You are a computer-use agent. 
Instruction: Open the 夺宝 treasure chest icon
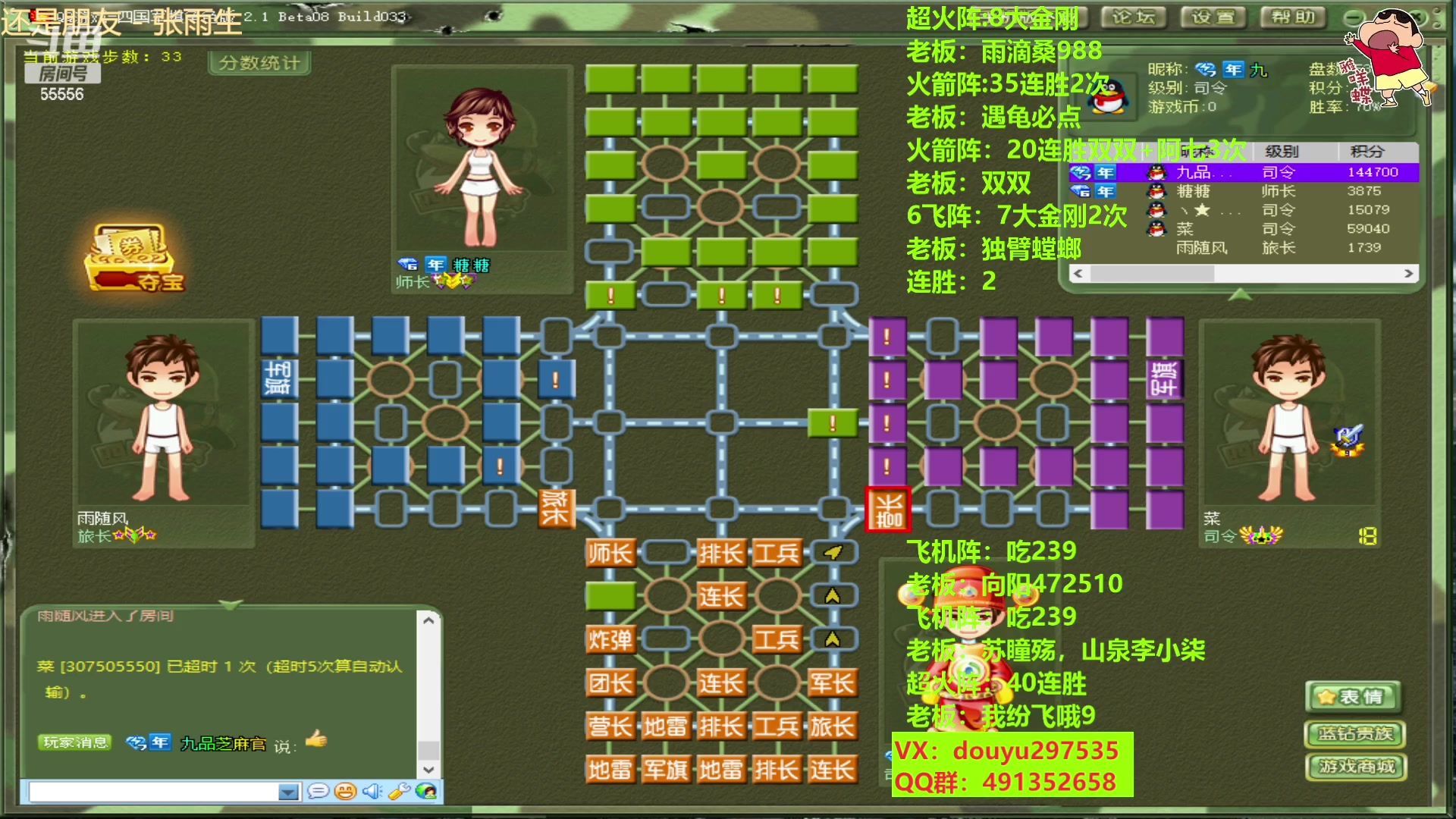point(134,259)
